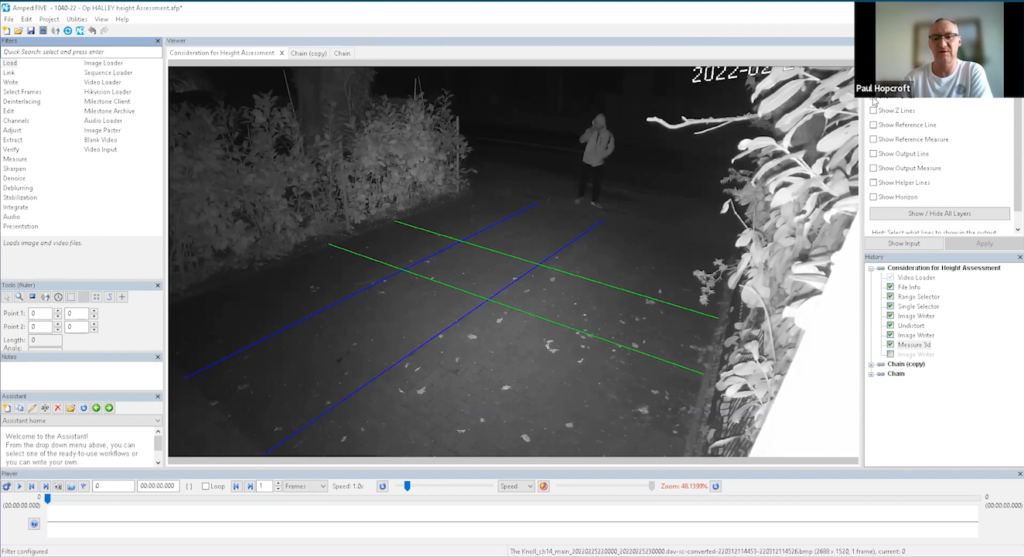Reset playback speed with the icon beside Speed 1.0x

click(383, 486)
